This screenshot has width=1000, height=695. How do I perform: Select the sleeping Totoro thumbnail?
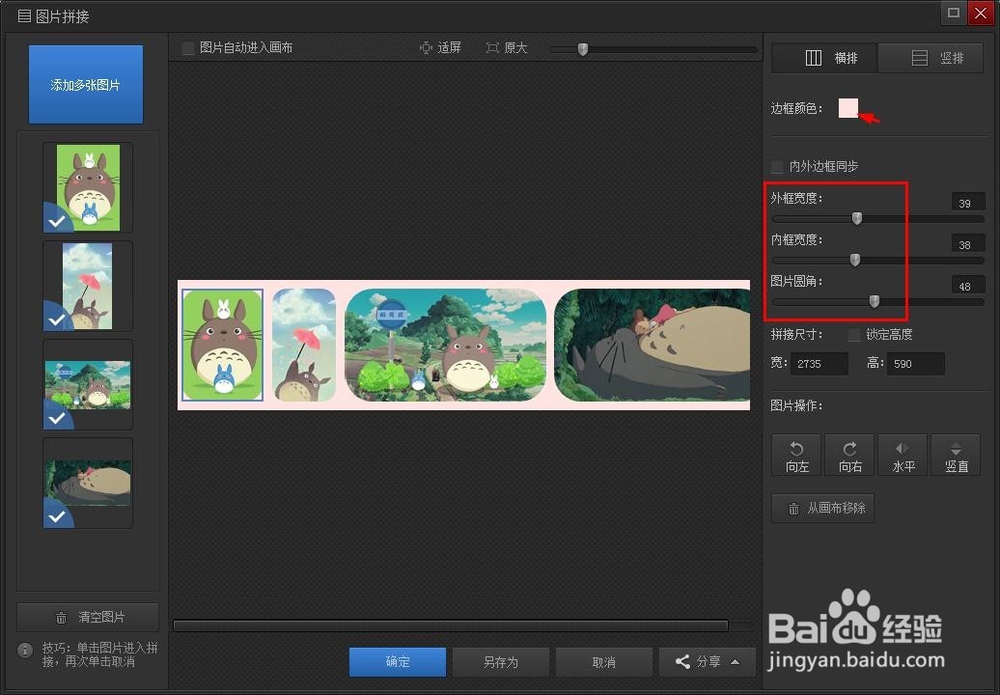[x=88, y=483]
